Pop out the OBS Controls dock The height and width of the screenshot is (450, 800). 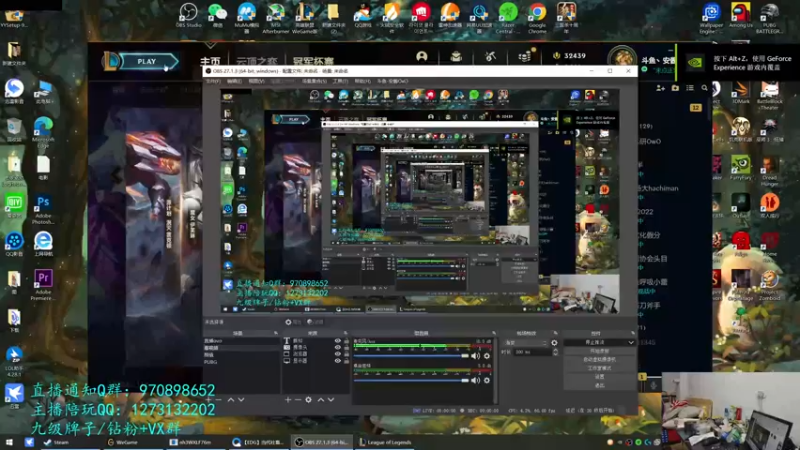(632, 333)
